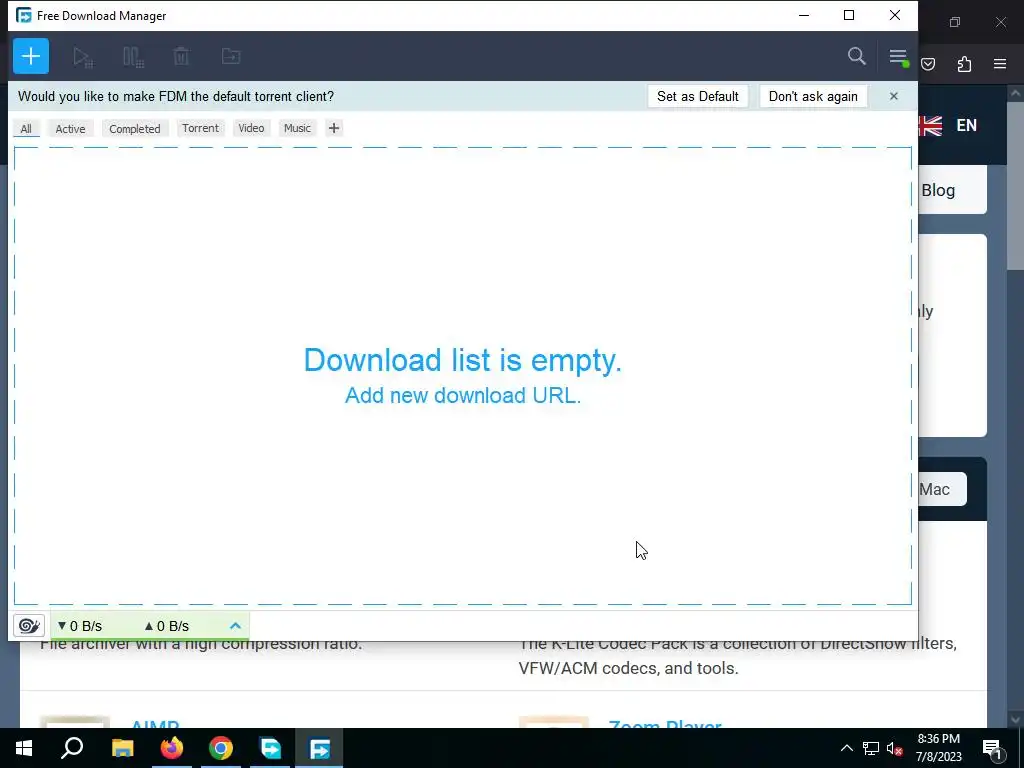Select EN language on the web page

coord(967,125)
